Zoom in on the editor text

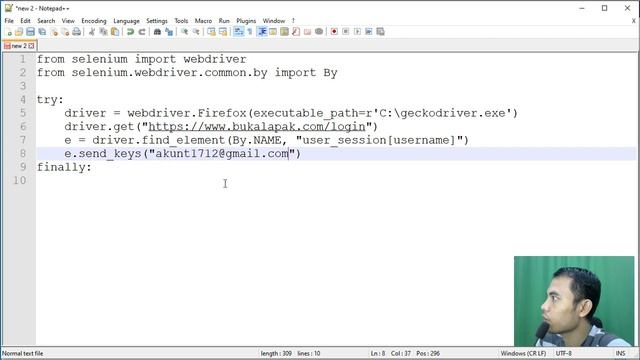(184, 32)
